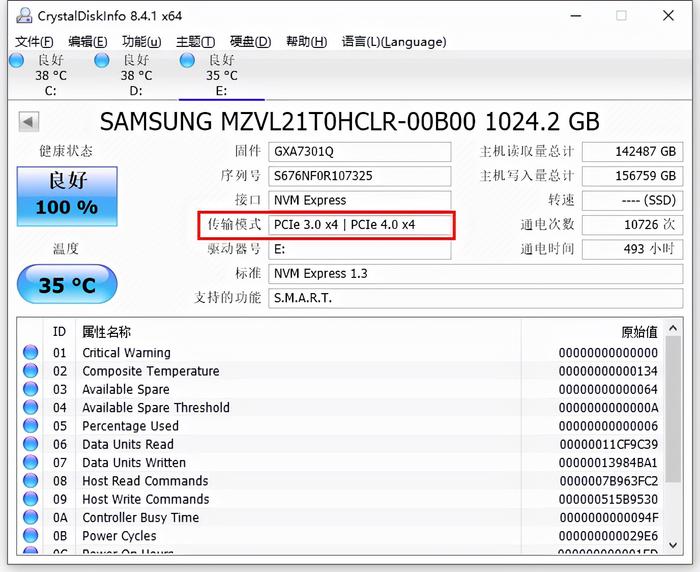Click status circle for Critical Warning row
Image resolution: width=700 pixels, height=572 pixels.
[x=30, y=352]
